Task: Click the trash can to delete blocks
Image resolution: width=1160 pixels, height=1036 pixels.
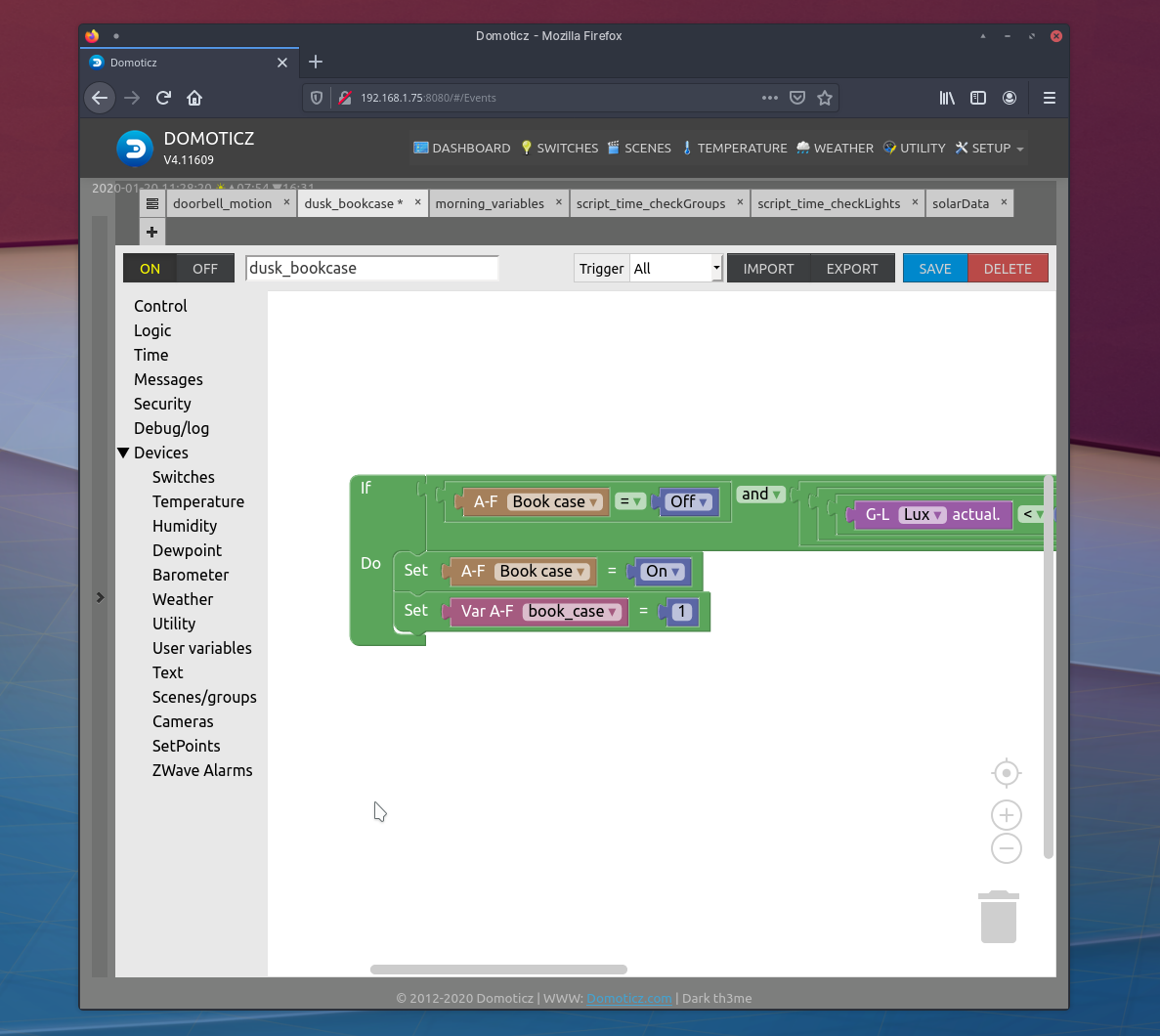Action: (x=998, y=917)
